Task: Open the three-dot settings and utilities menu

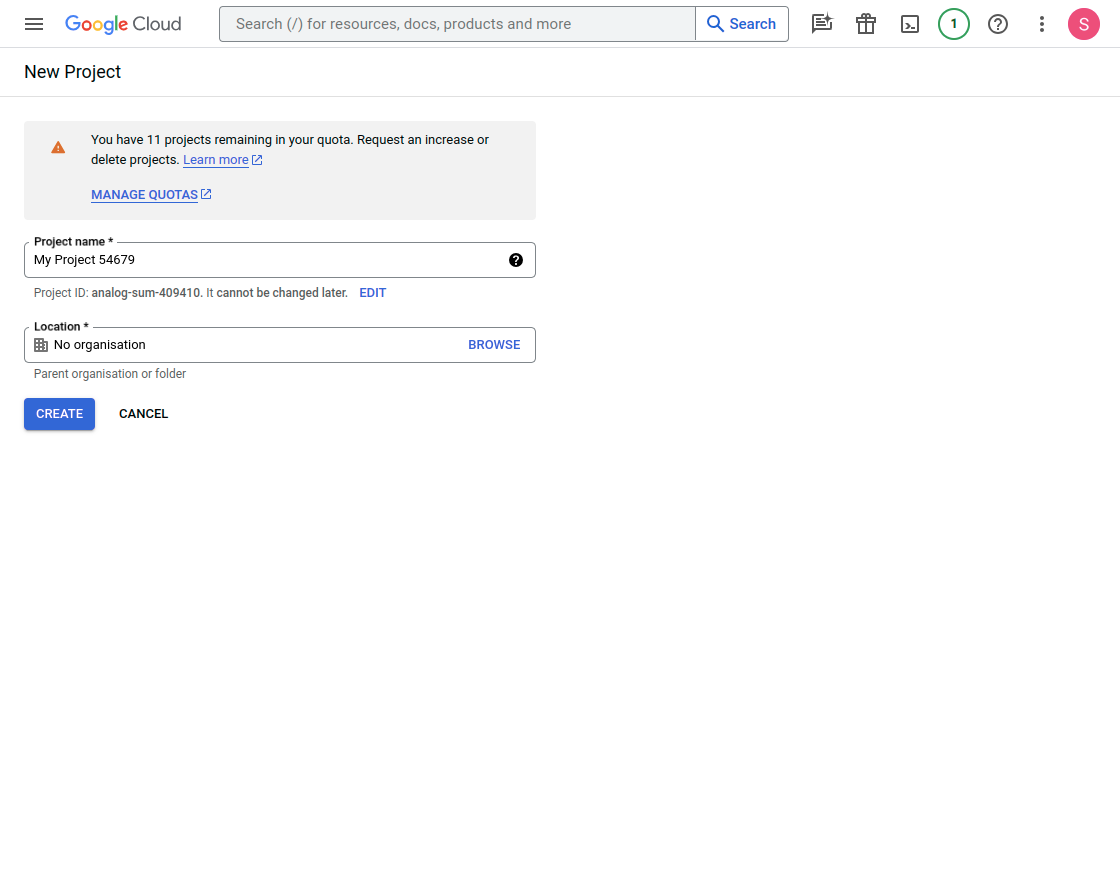Action: (x=1041, y=24)
